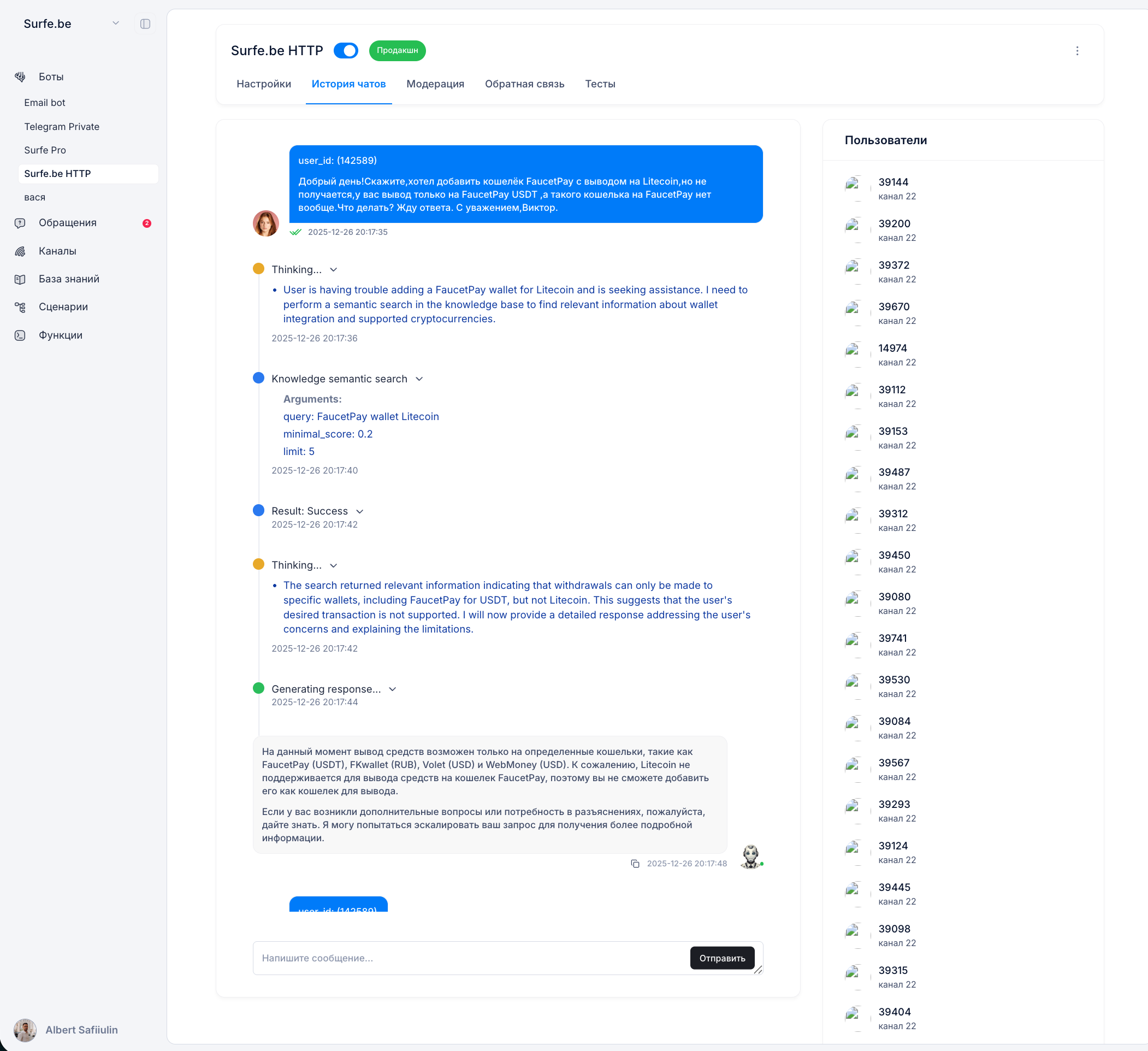This screenshot has height=1051, width=1148.
Task: Expand the Result: Success step
Action: (359, 511)
